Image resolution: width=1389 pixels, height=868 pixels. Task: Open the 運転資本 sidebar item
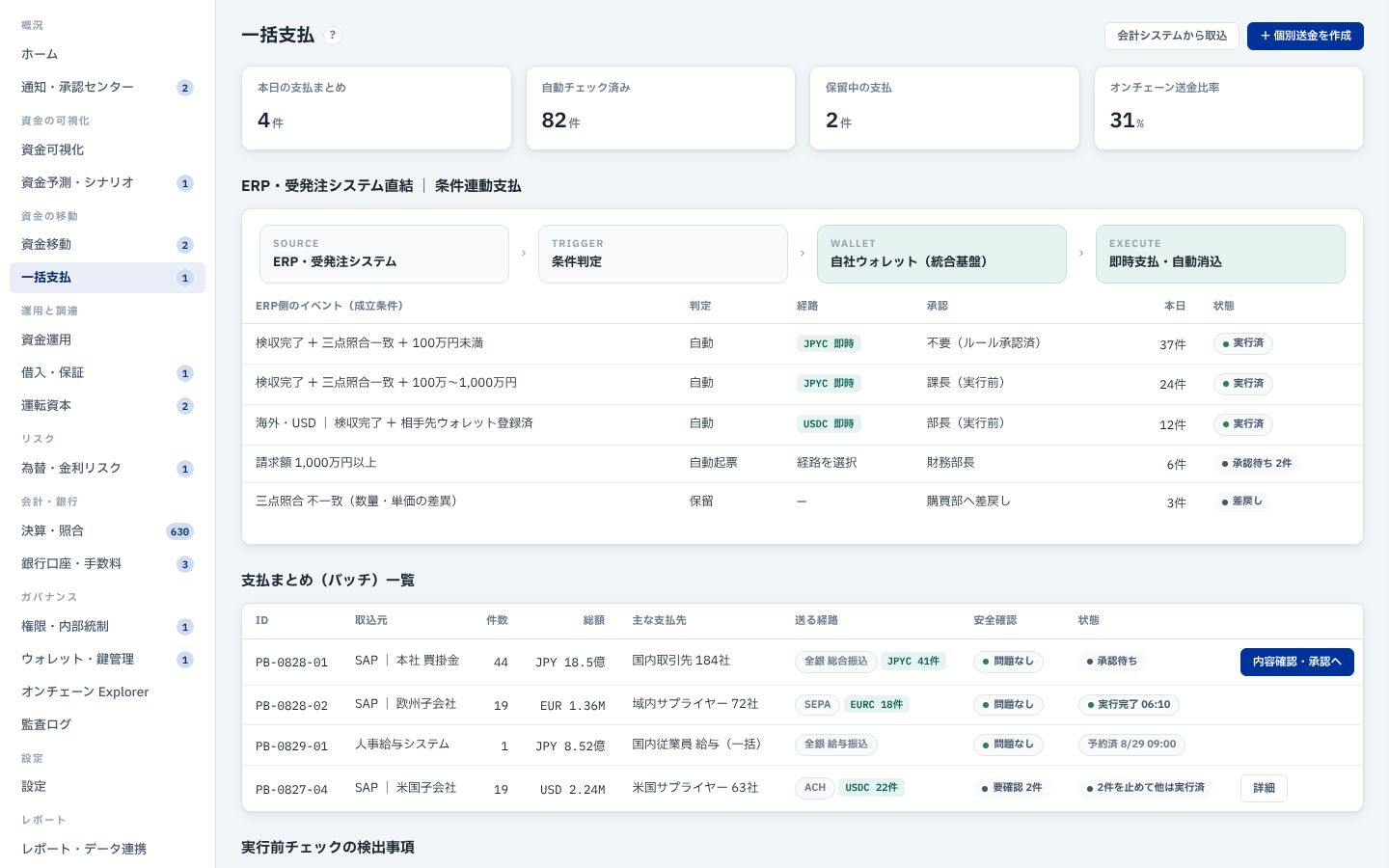tap(107, 405)
